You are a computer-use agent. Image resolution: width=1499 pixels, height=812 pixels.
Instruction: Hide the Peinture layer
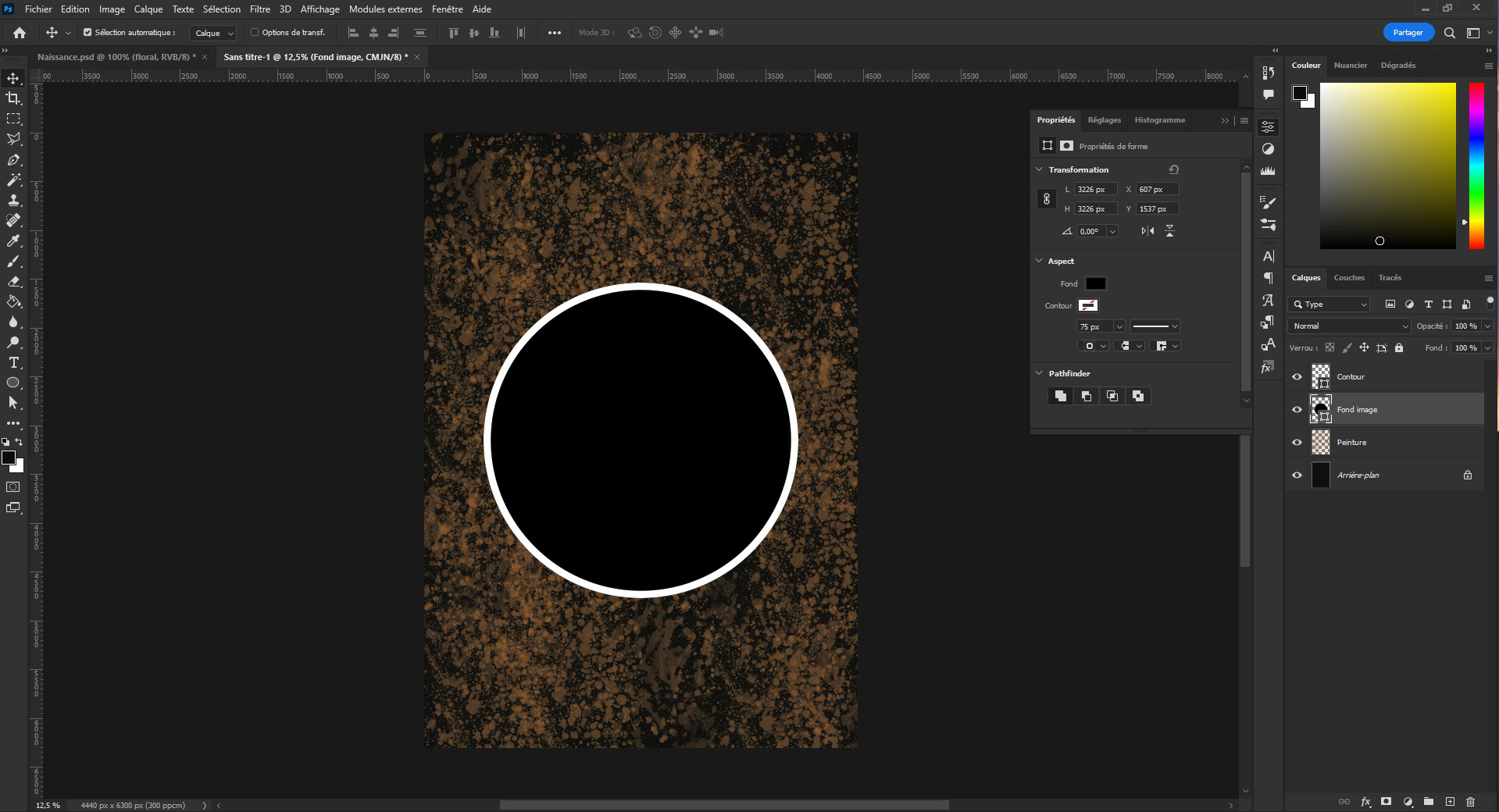(x=1297, y=443)
